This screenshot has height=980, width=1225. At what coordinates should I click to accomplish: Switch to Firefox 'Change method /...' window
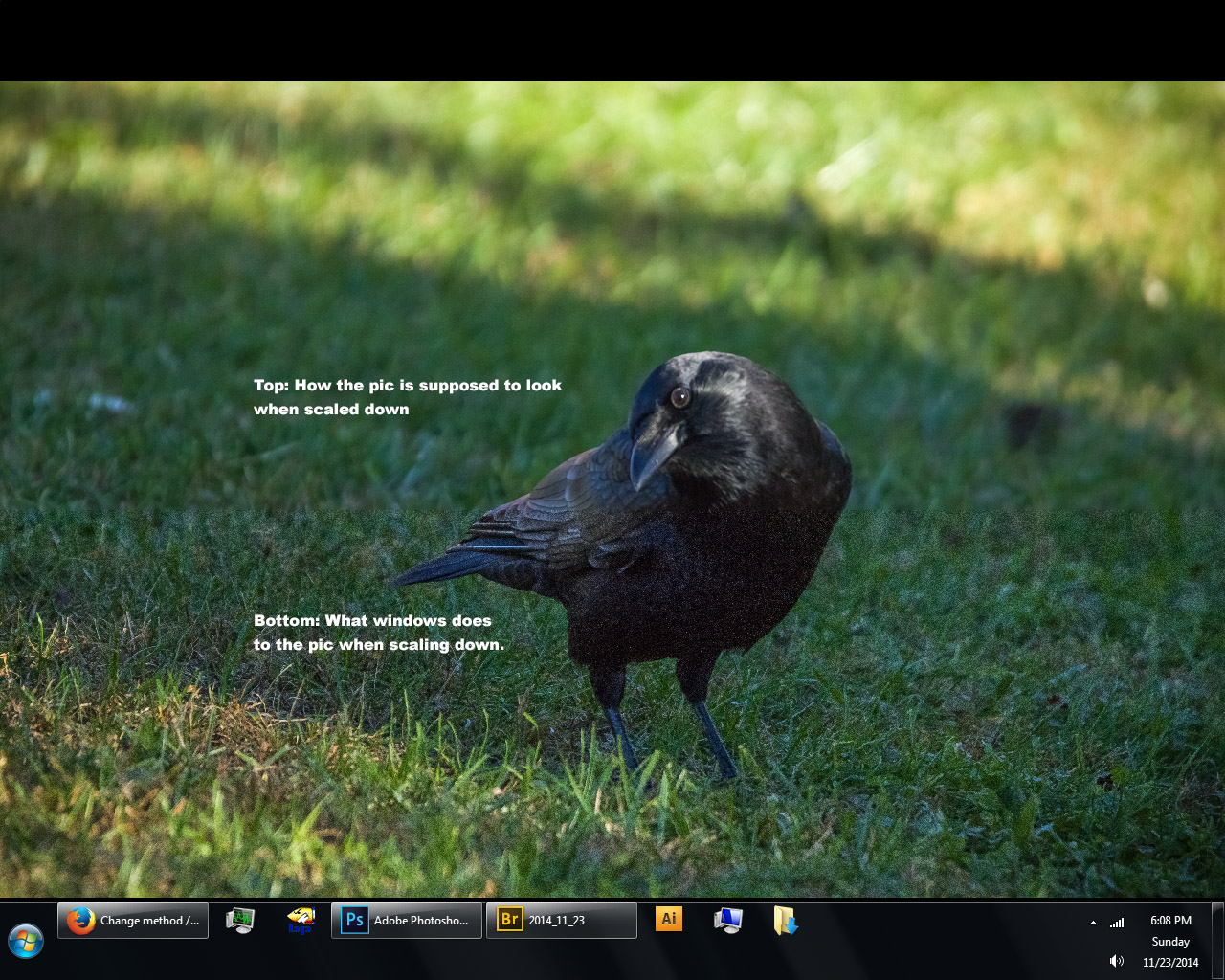[x=133, y=921]
